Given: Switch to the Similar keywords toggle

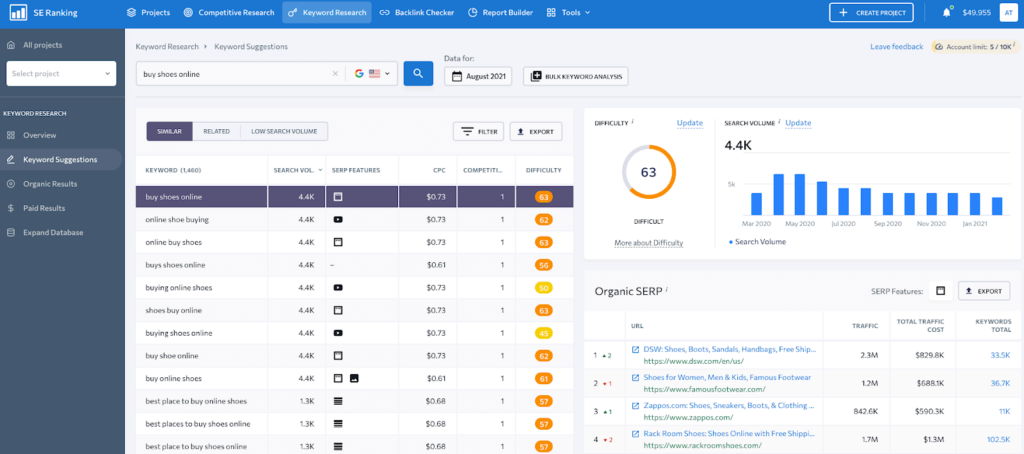Looking at the screenshot, I should (169, 131).
